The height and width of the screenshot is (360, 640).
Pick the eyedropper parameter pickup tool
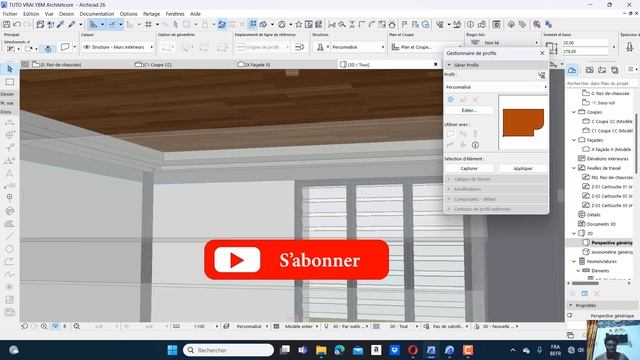[x=60, y=24]
